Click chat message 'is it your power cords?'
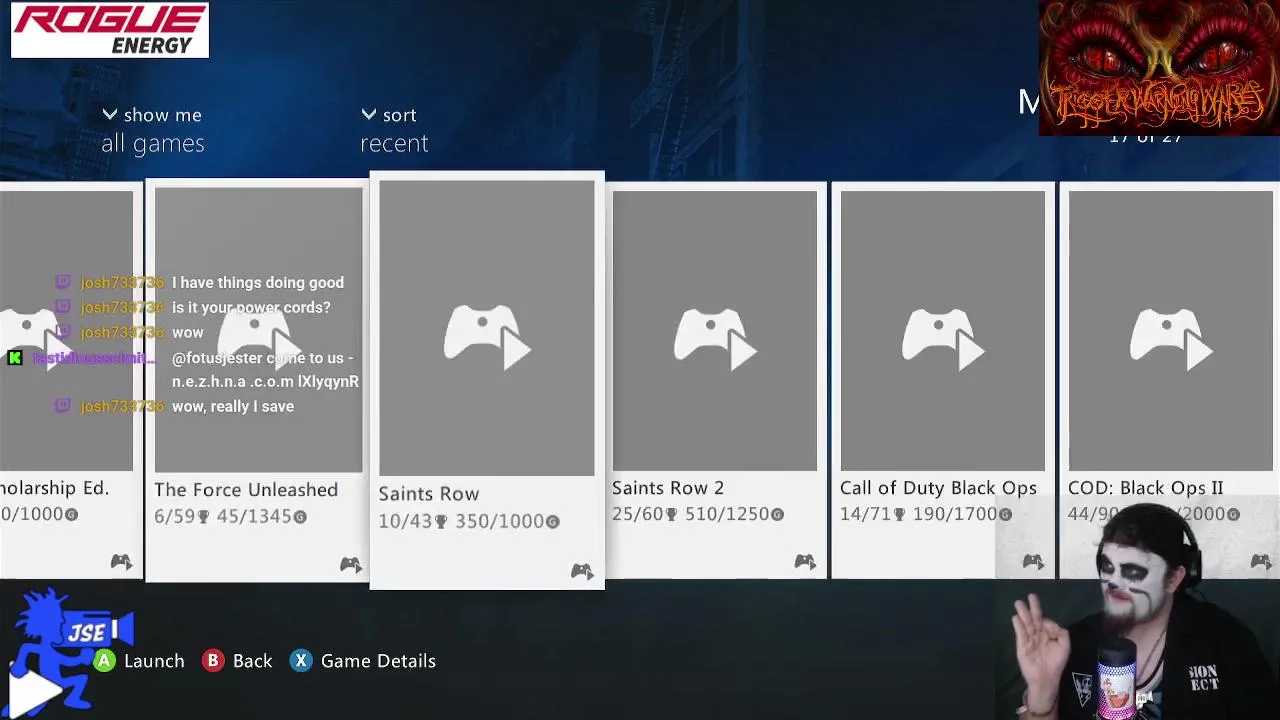This screenshot has height=720, width=1280. click(x=251, y=307)
